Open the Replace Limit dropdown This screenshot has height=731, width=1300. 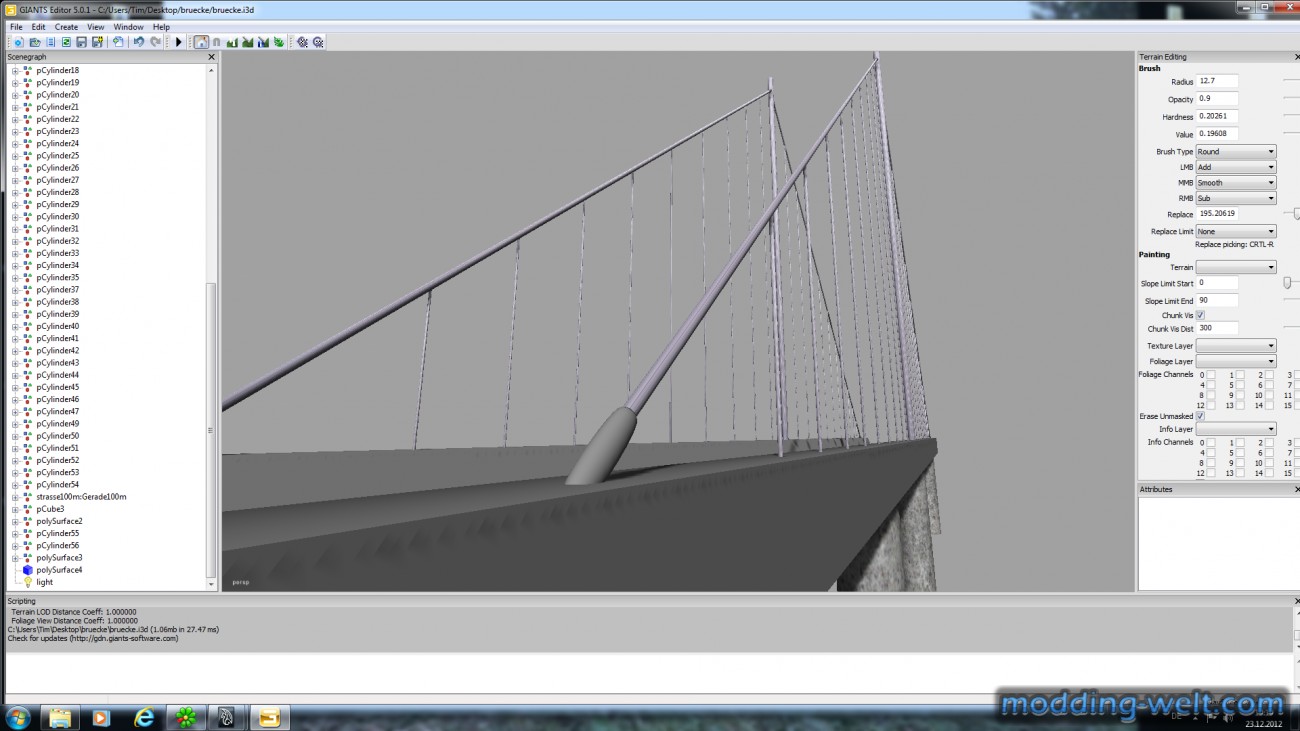click(1236, 231)
